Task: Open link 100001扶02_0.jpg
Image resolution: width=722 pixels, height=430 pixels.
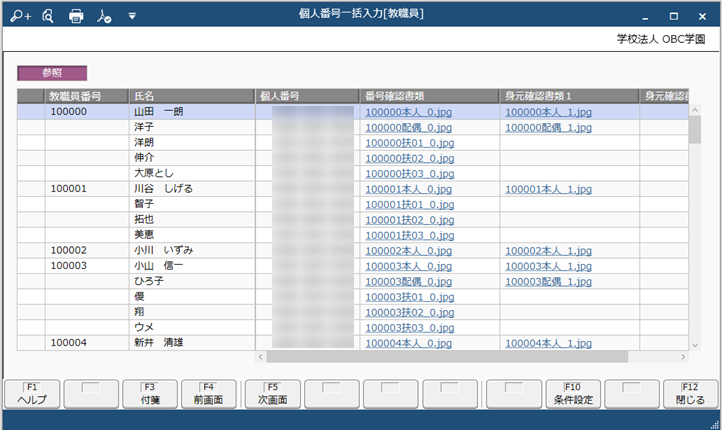Action: click(x=410, y=220)
